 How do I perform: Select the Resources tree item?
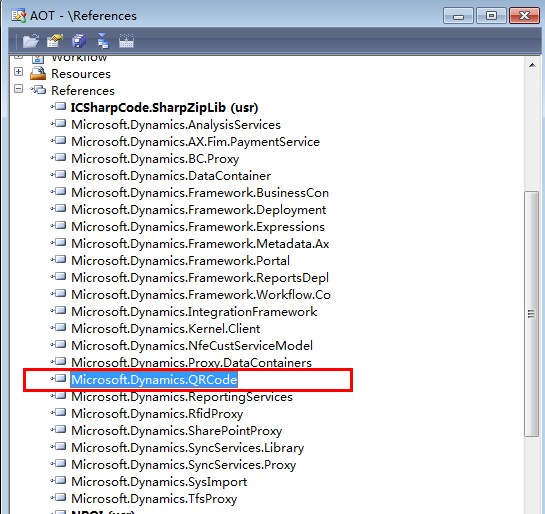click(x=81, y=74)
